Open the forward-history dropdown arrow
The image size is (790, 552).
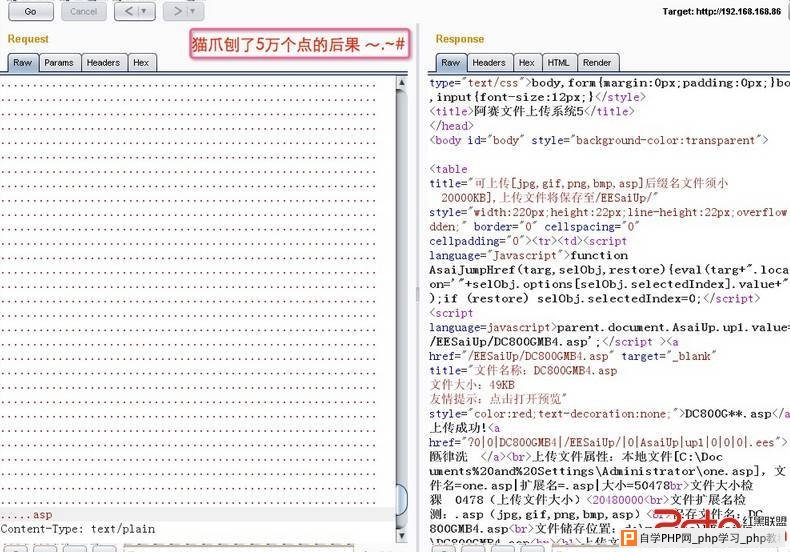tap(193, 11)
